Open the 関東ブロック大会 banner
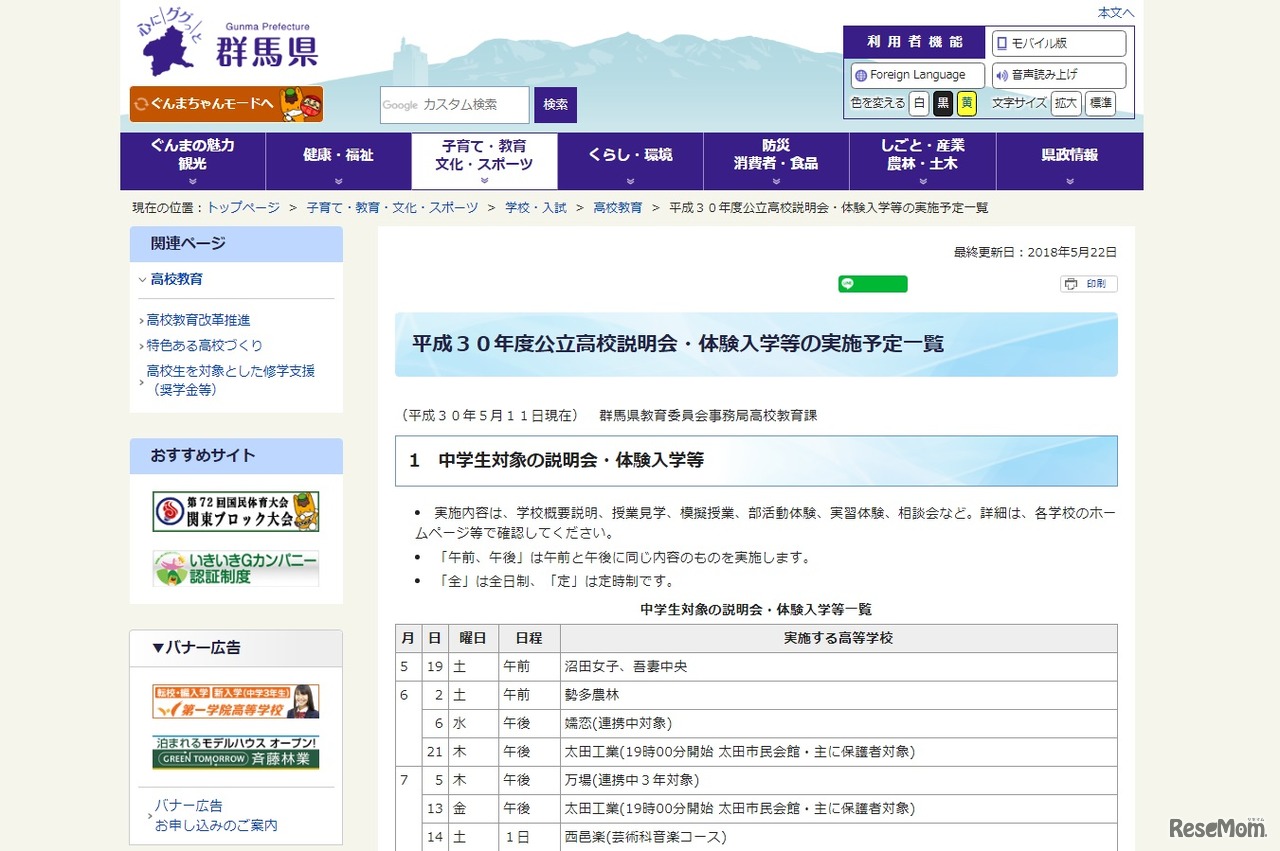This screenshot has width=1280, height=851. (x=236, y=511)
